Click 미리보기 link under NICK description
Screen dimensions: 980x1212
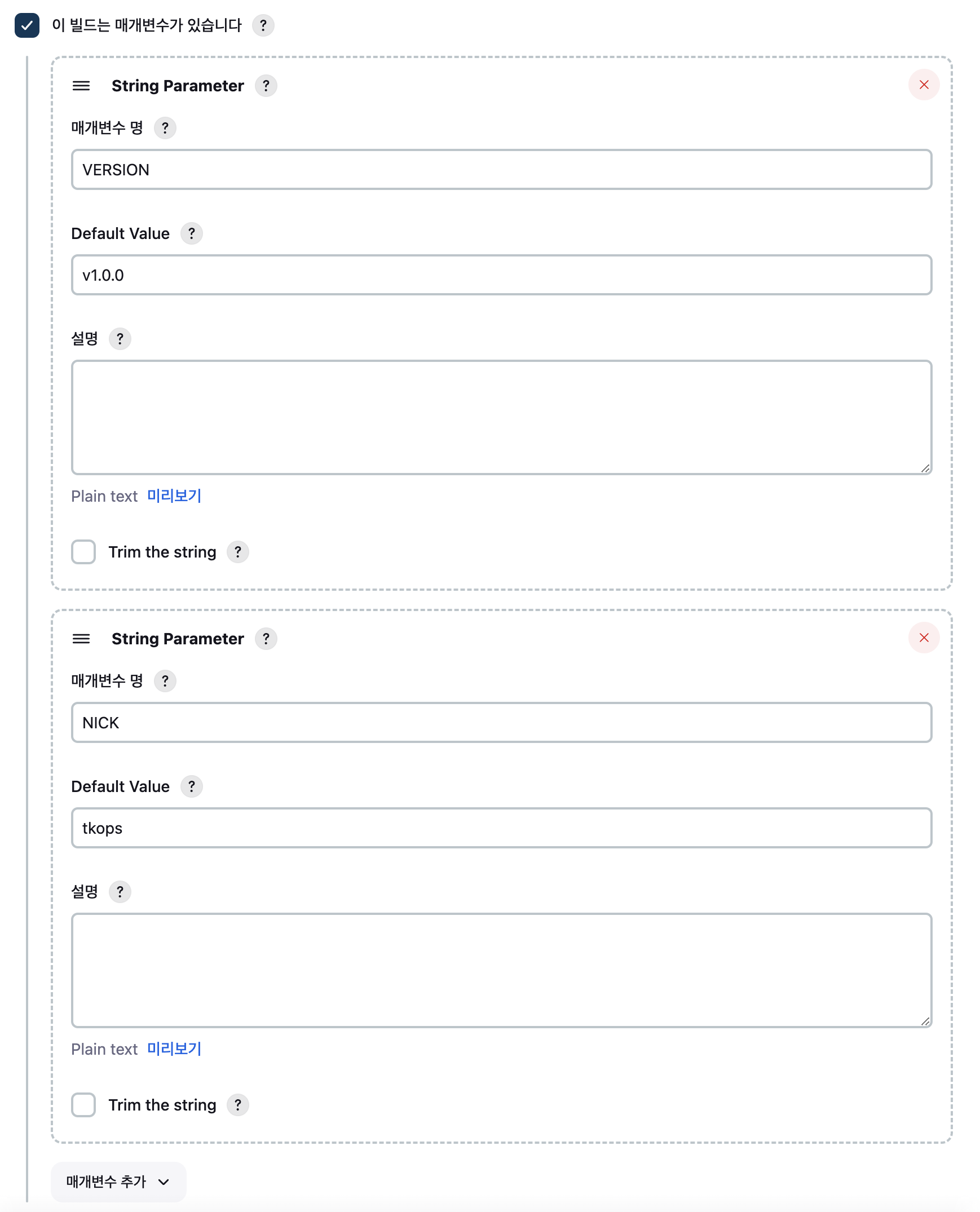click(174, 1049)
